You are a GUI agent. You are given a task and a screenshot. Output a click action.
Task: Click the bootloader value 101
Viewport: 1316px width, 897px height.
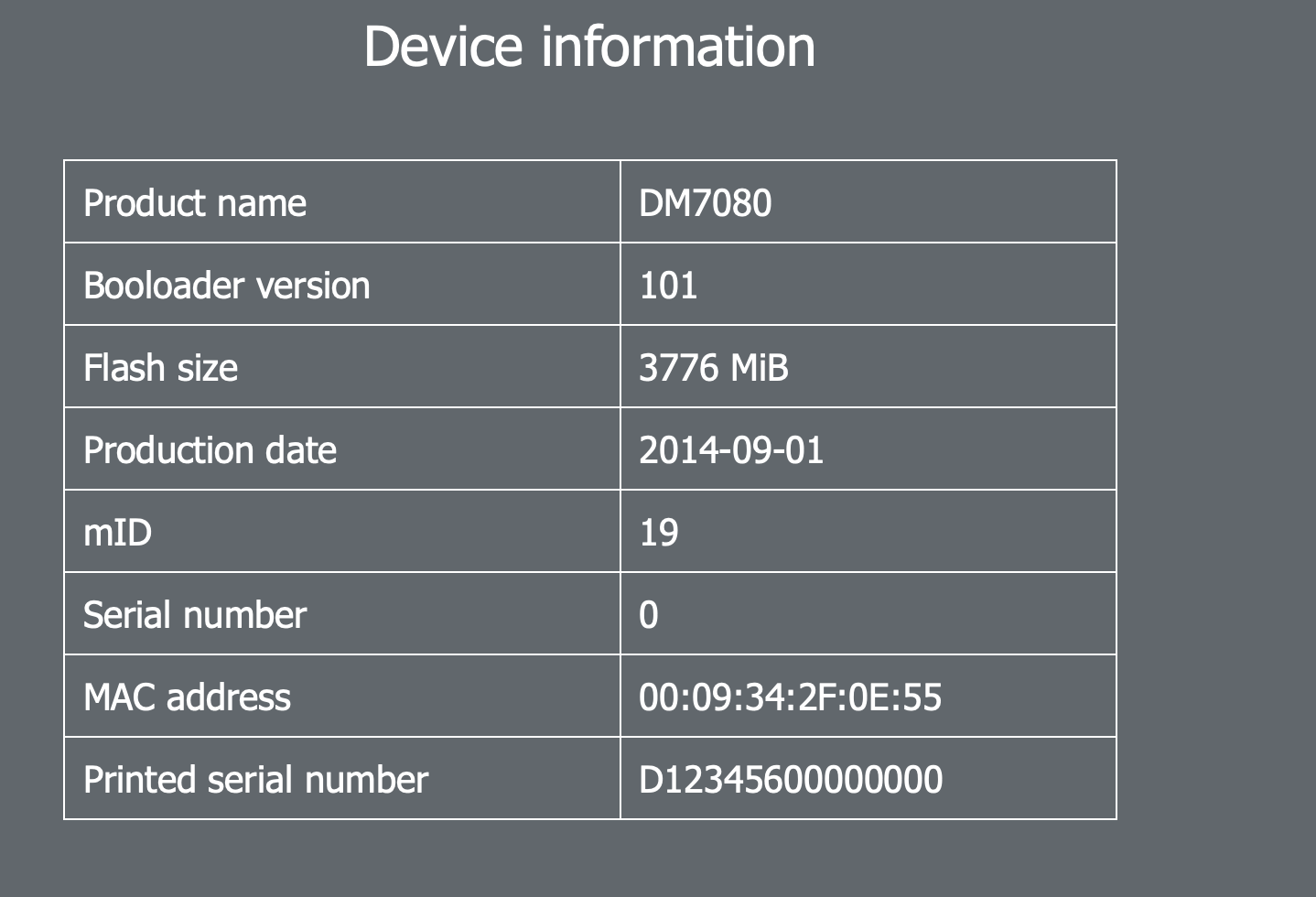coord(668,286)
